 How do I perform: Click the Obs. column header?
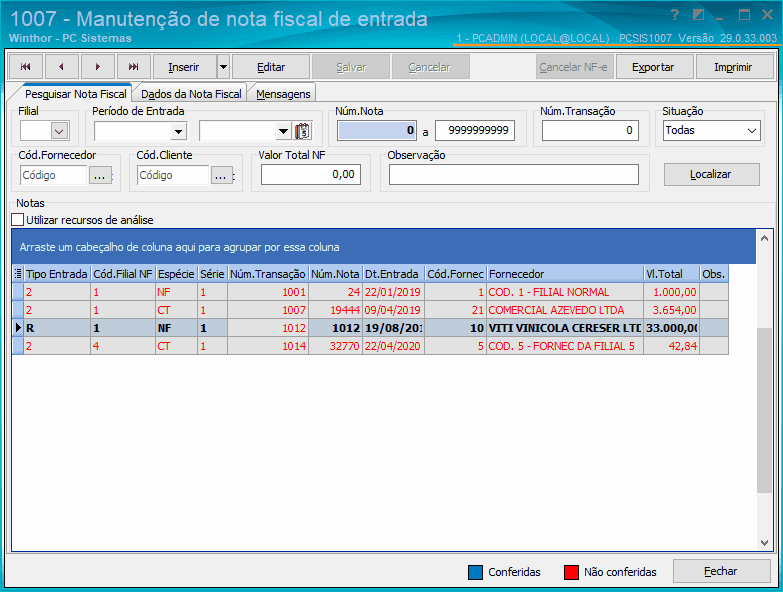tap(714, 274)
